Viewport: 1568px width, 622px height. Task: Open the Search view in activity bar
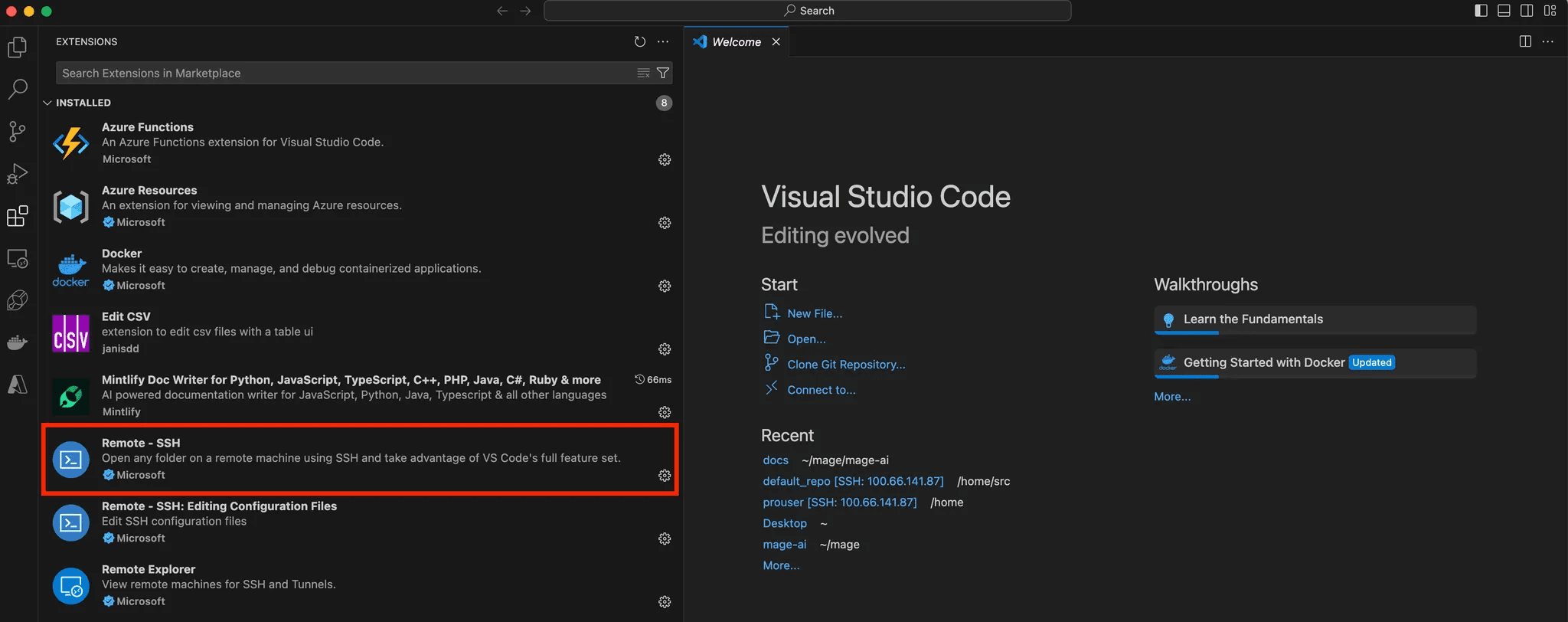coord(17,89)
